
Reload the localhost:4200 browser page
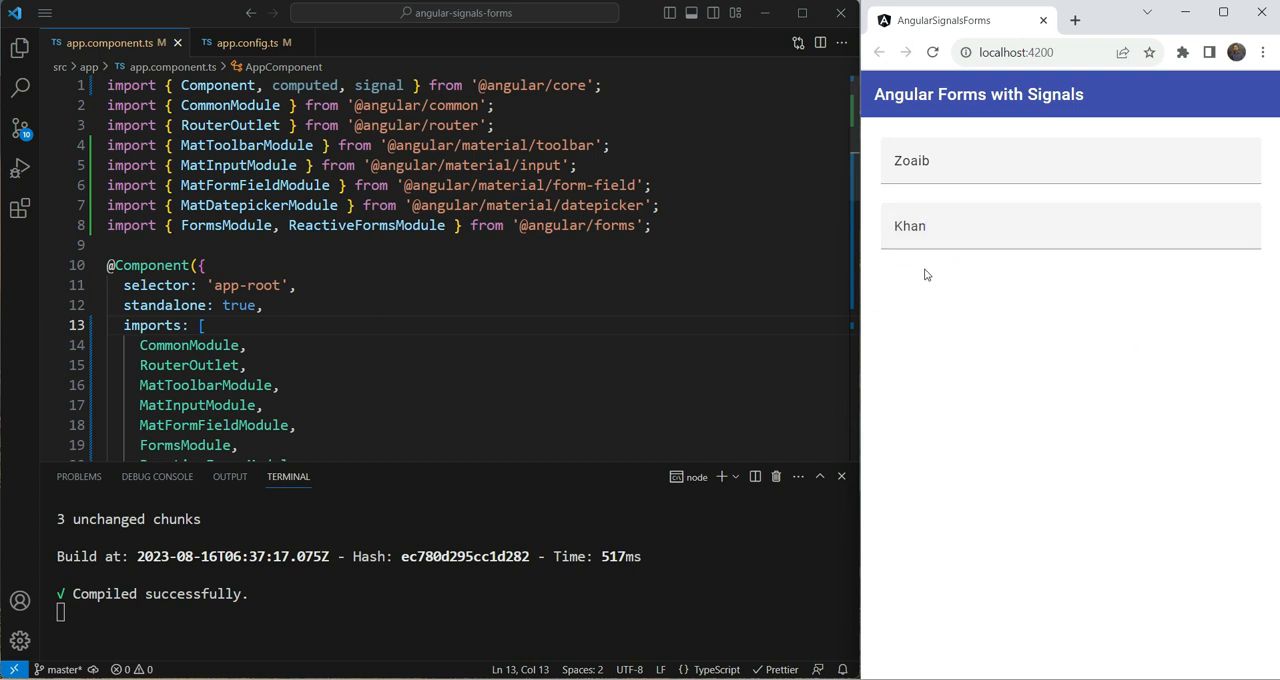(x=932, y=52)
